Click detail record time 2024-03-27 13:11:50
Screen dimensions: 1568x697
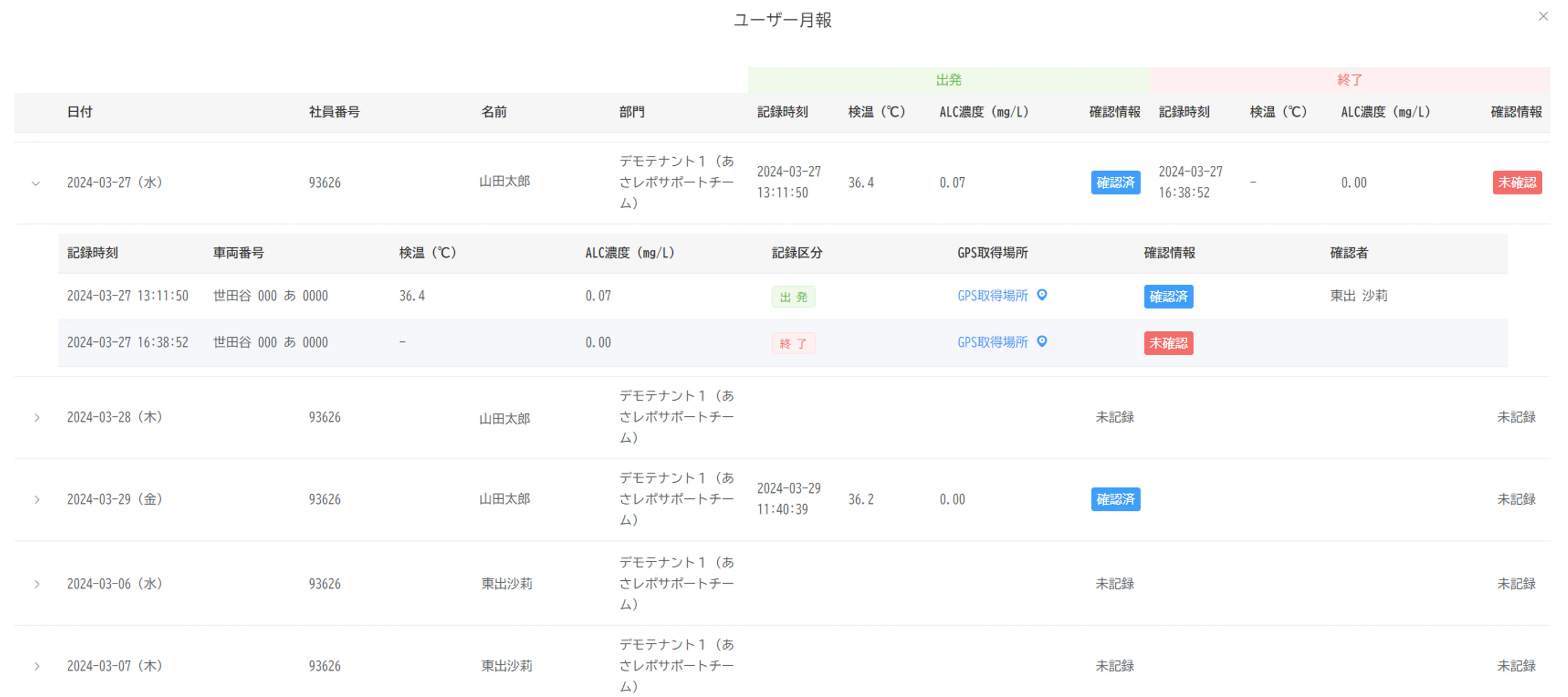(x=128, y=296)
